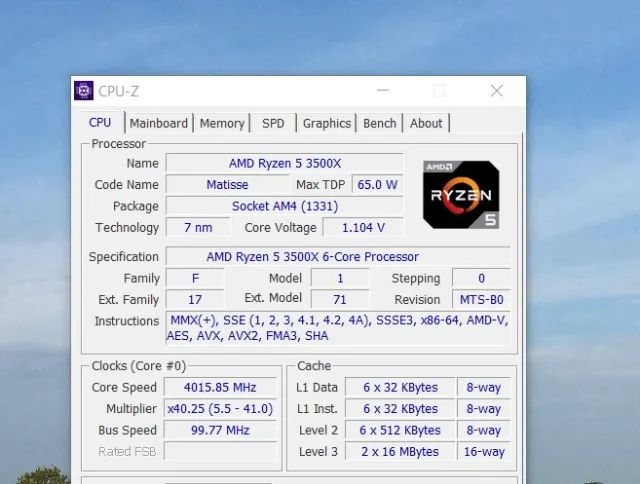Click the Core Voltage value '1.104 V'
This screenshot has height=484, width=640.
[x=363, y=227]
